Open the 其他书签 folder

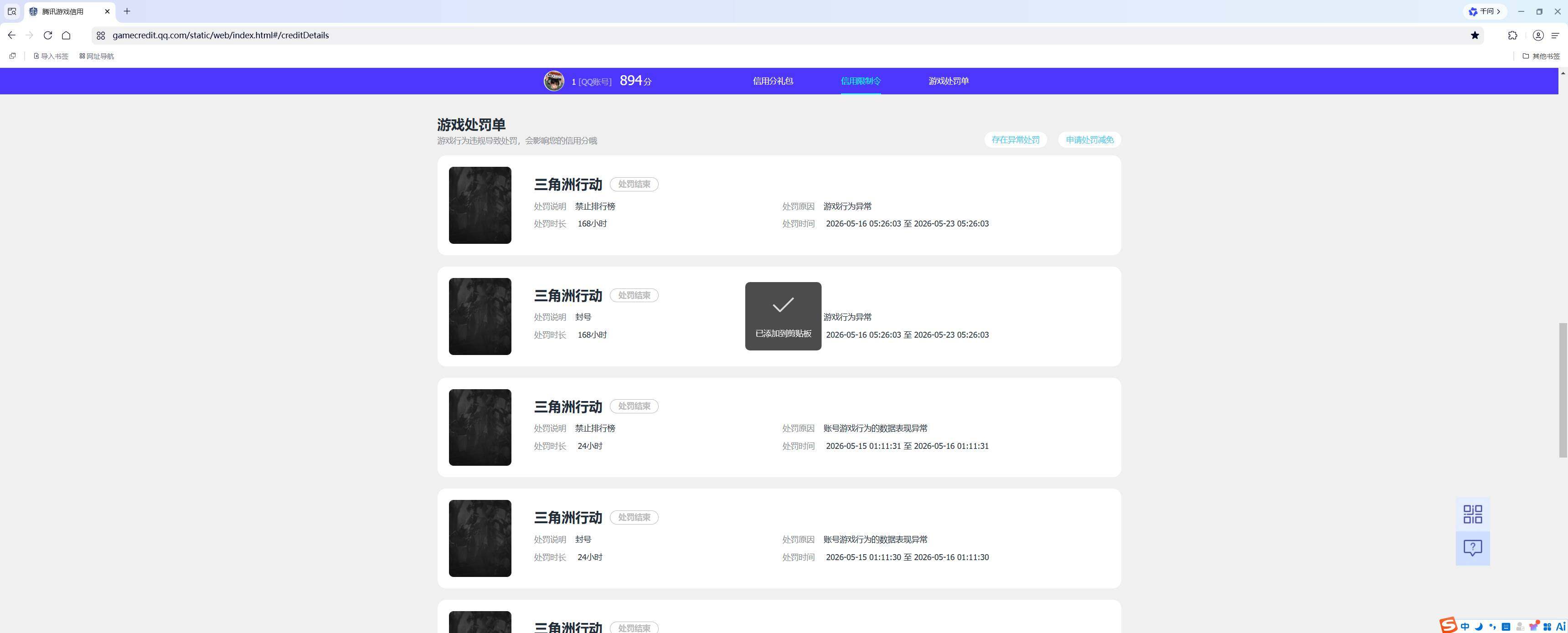[x=1541, y=56]
